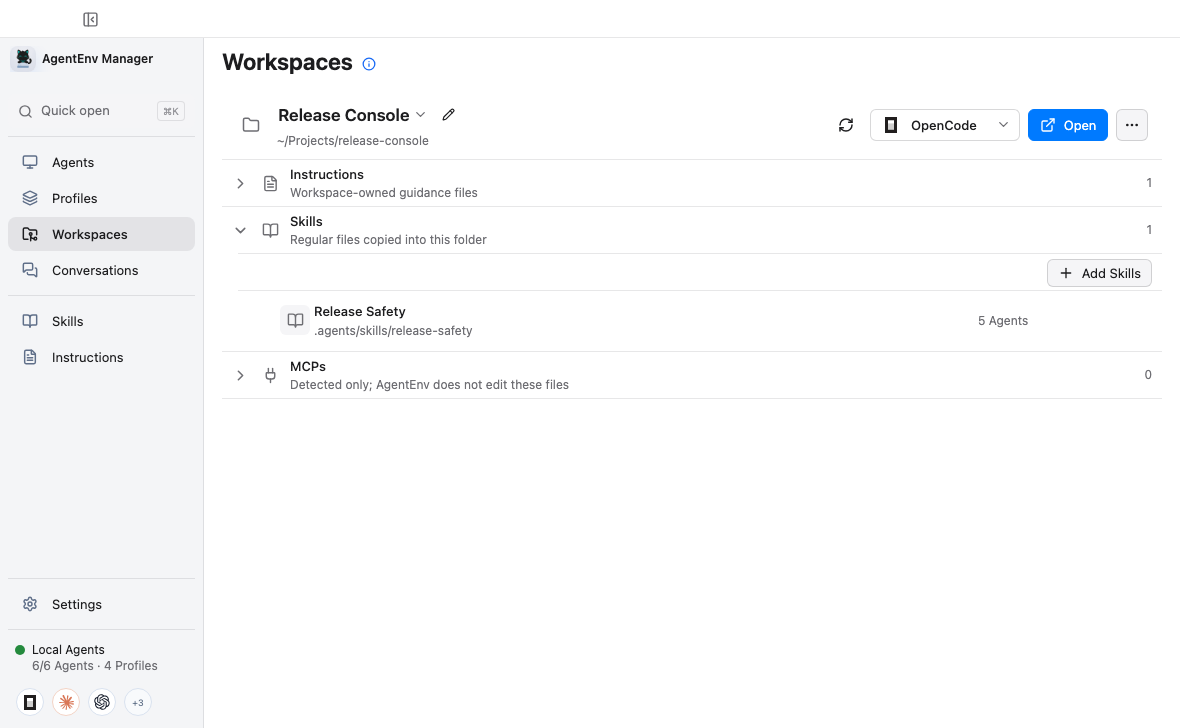Click the Instructions section document icon
The width and height of the screenshot is (1180, 728).
[x=270, y=184]
